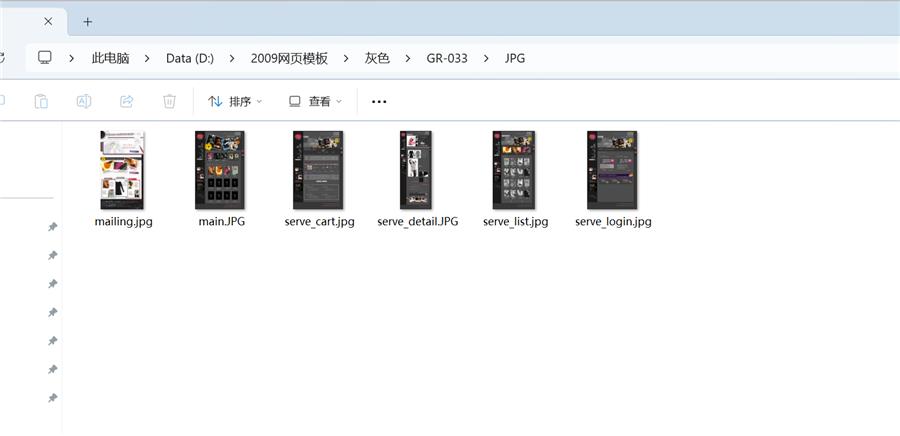Add a new tab with plus button
This screenshot has height=436, width=900.
[87, 22]
